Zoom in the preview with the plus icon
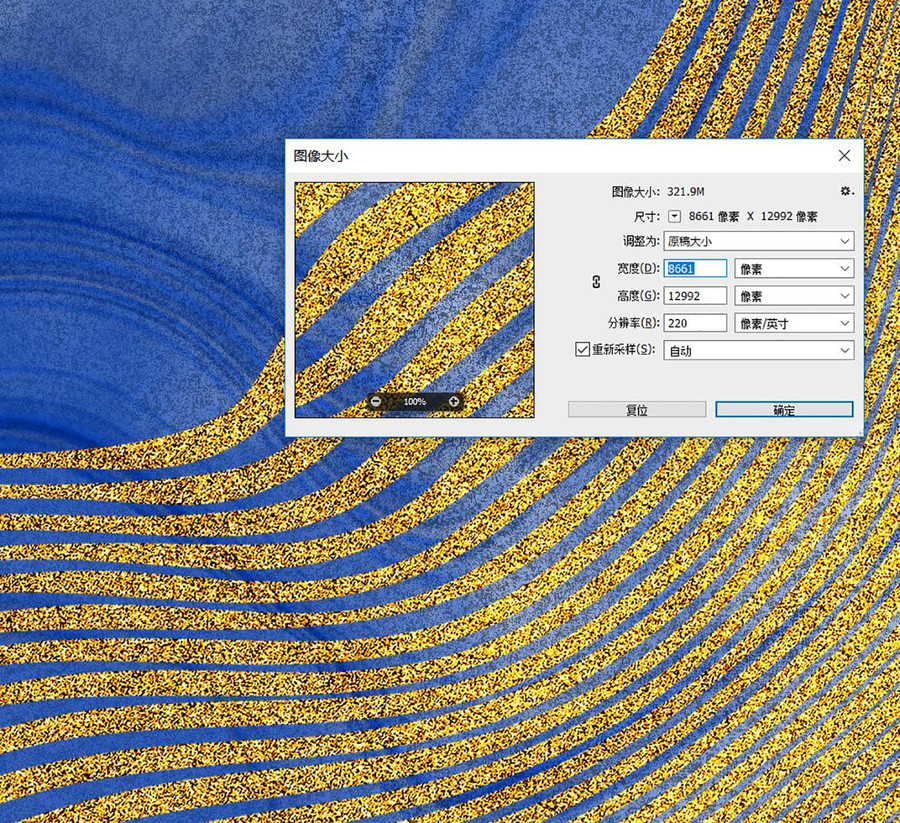 pyautogui.click(x=453, y=401)
